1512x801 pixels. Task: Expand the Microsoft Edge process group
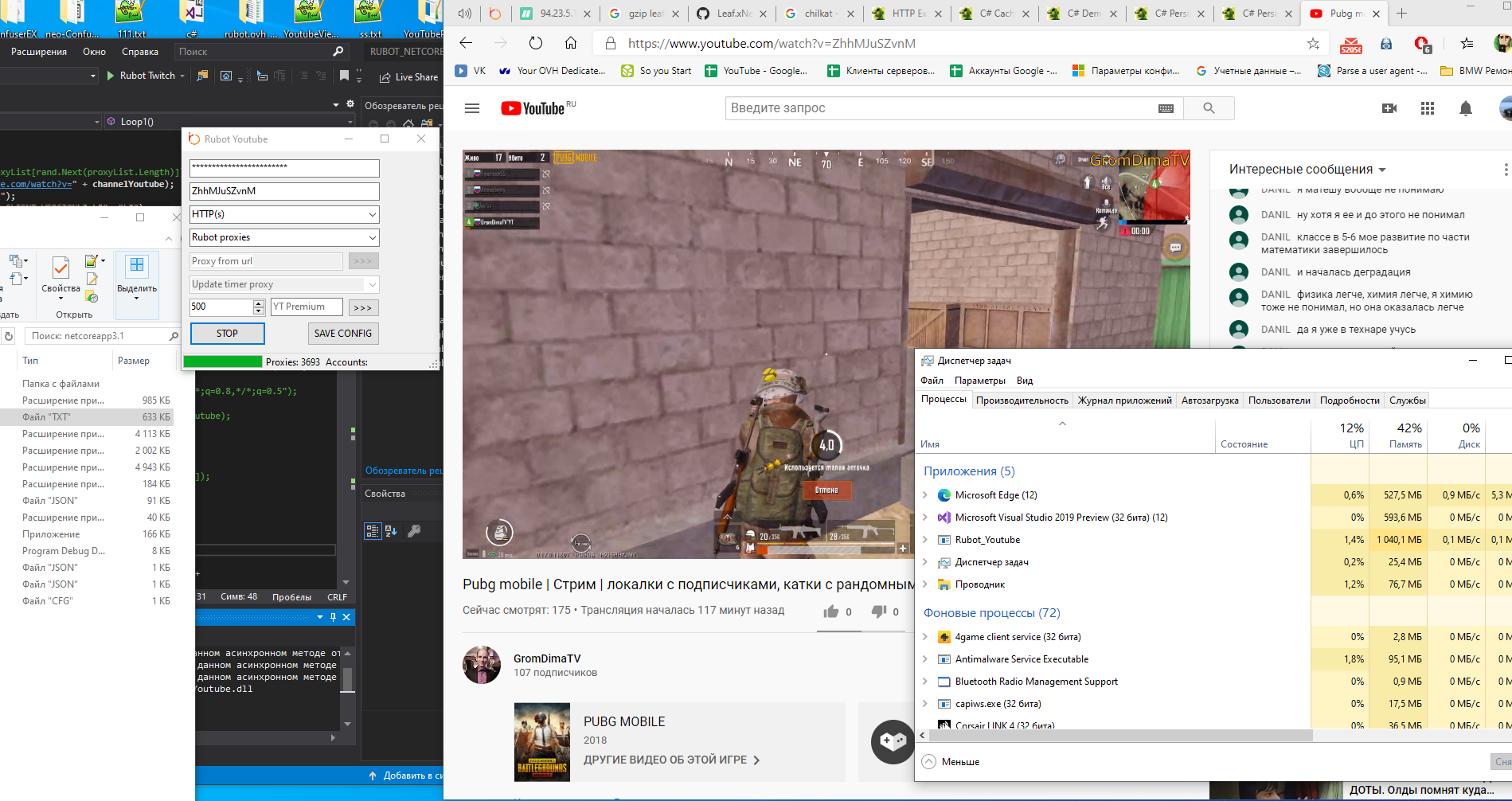925,495
